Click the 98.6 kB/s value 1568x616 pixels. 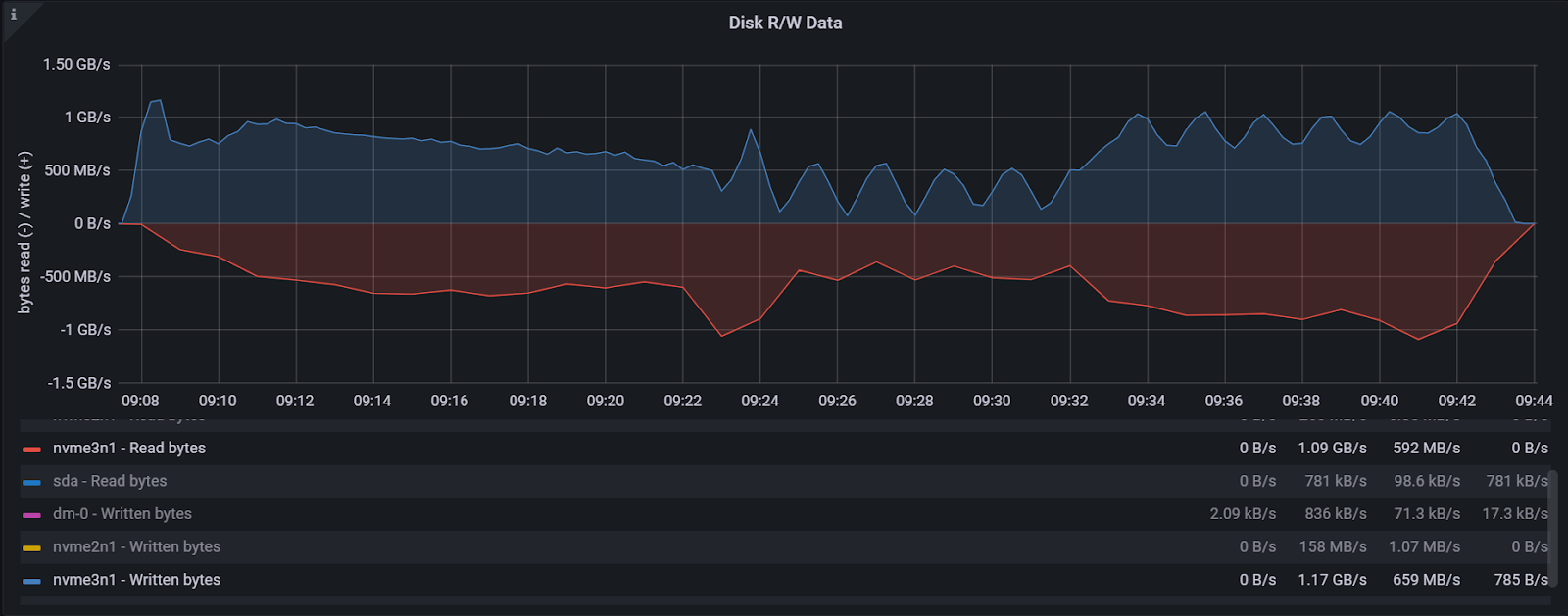click(1427, 481)
